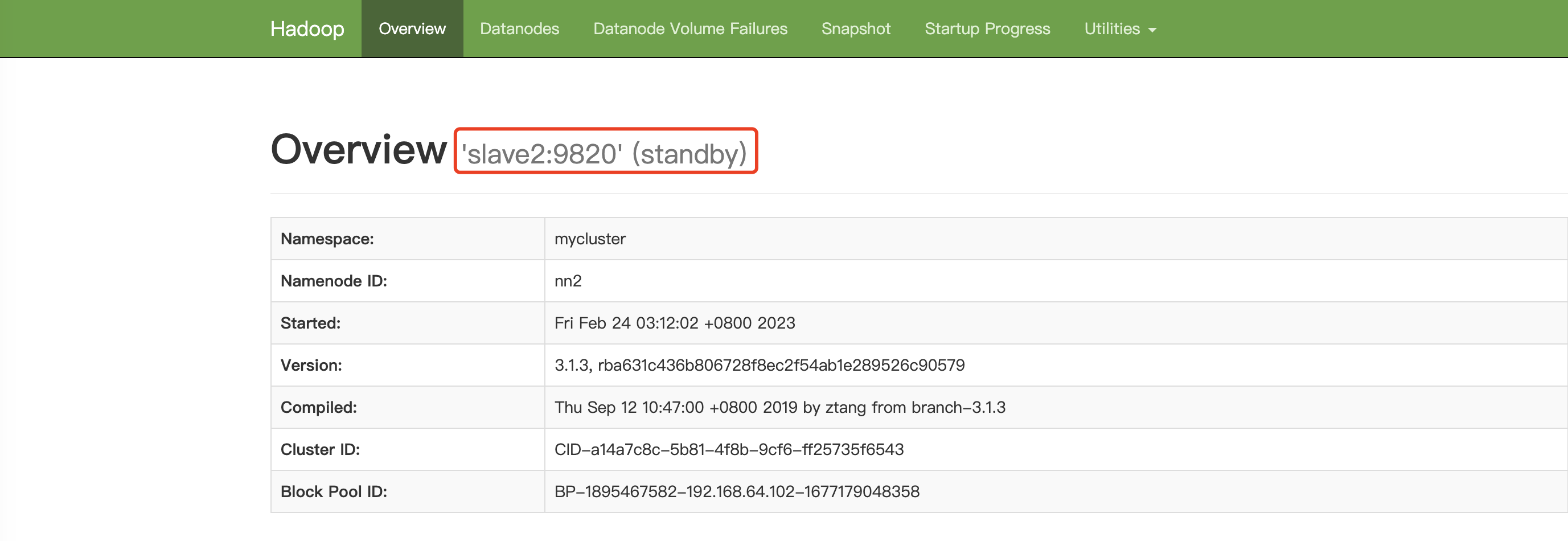The width and height of the screenshot is (1568, 541).
Task: Go to the Snapshot tab
Action: coord(855,28)
